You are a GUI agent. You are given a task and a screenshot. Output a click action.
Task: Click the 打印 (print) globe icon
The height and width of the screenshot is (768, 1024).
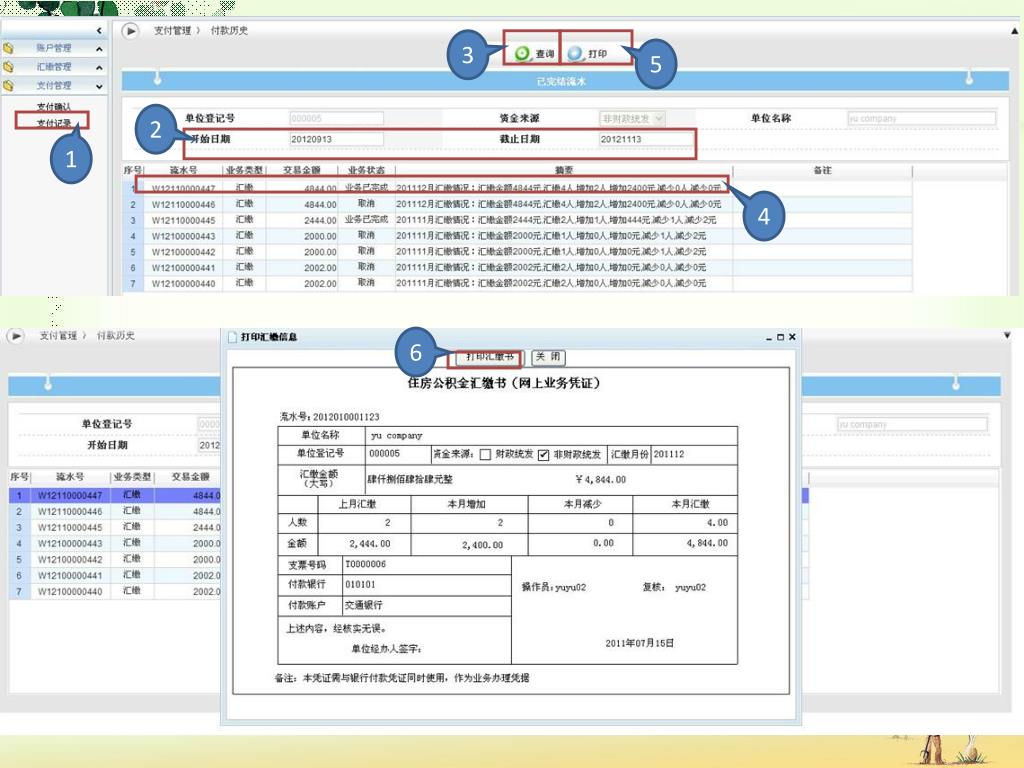(575, 54)
